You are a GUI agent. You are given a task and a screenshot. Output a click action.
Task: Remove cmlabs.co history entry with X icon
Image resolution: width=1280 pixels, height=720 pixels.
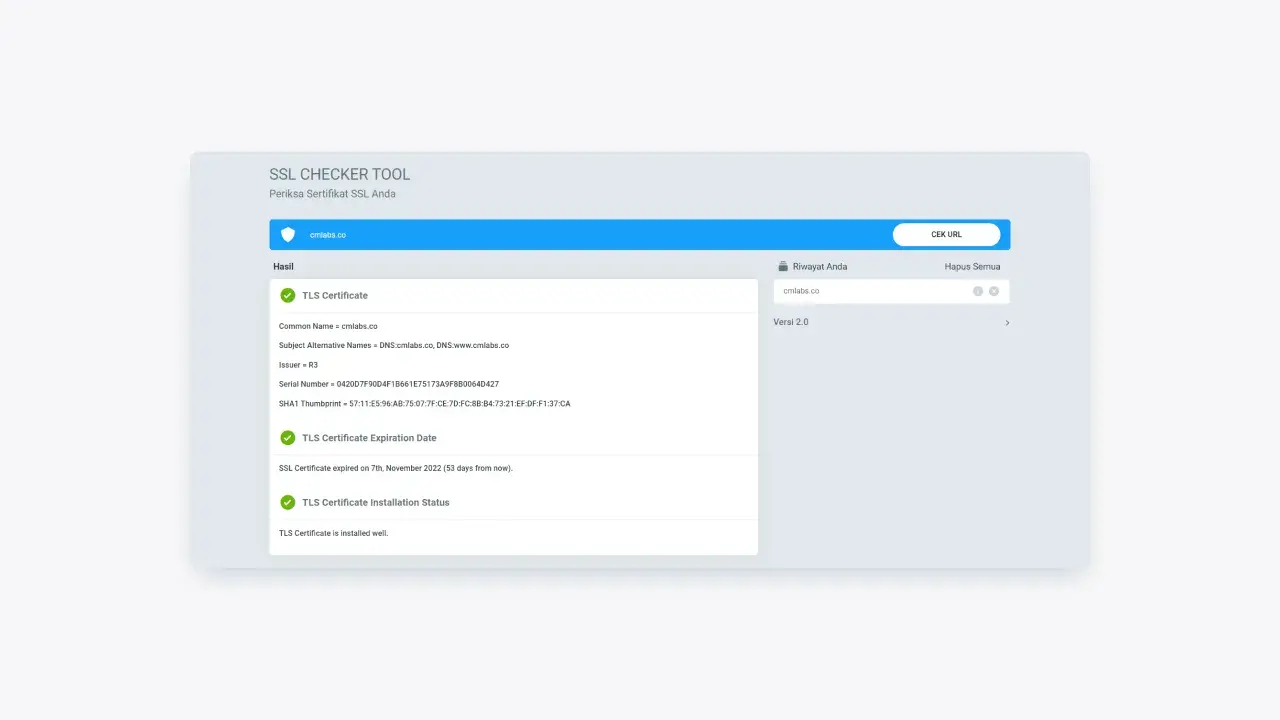coord(994,291)
